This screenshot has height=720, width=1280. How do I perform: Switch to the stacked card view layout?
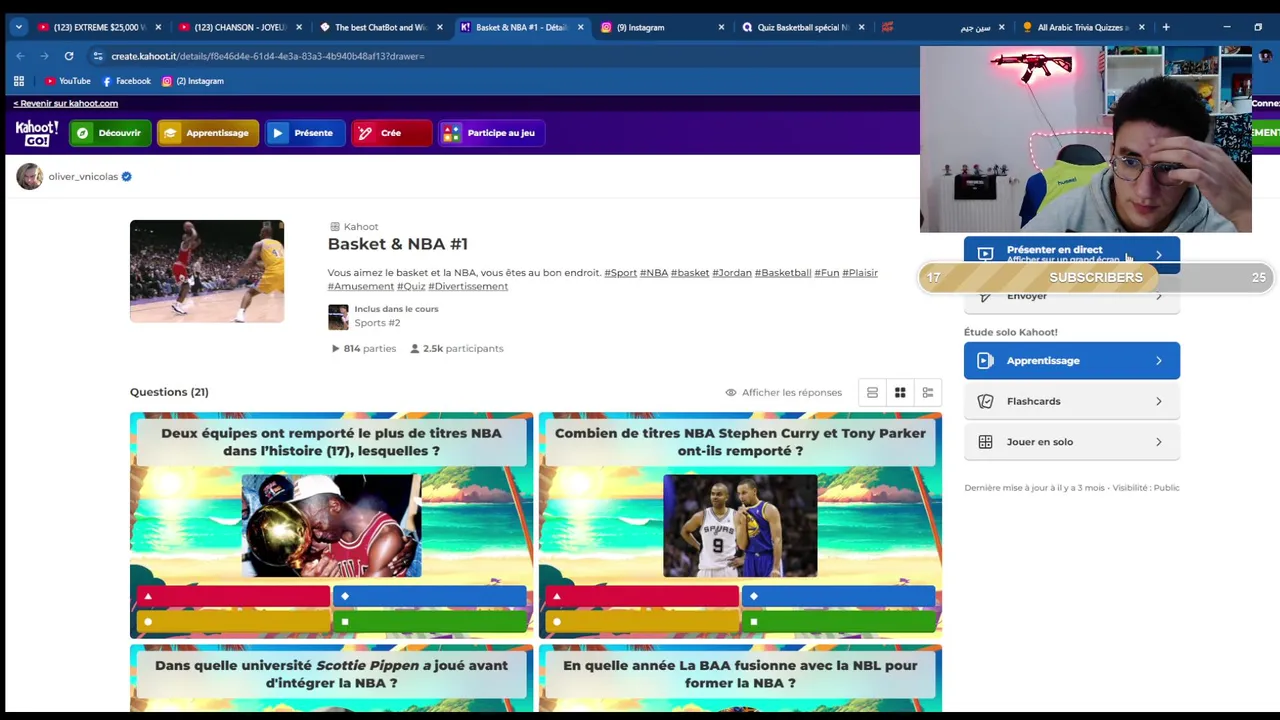point(872,393)
